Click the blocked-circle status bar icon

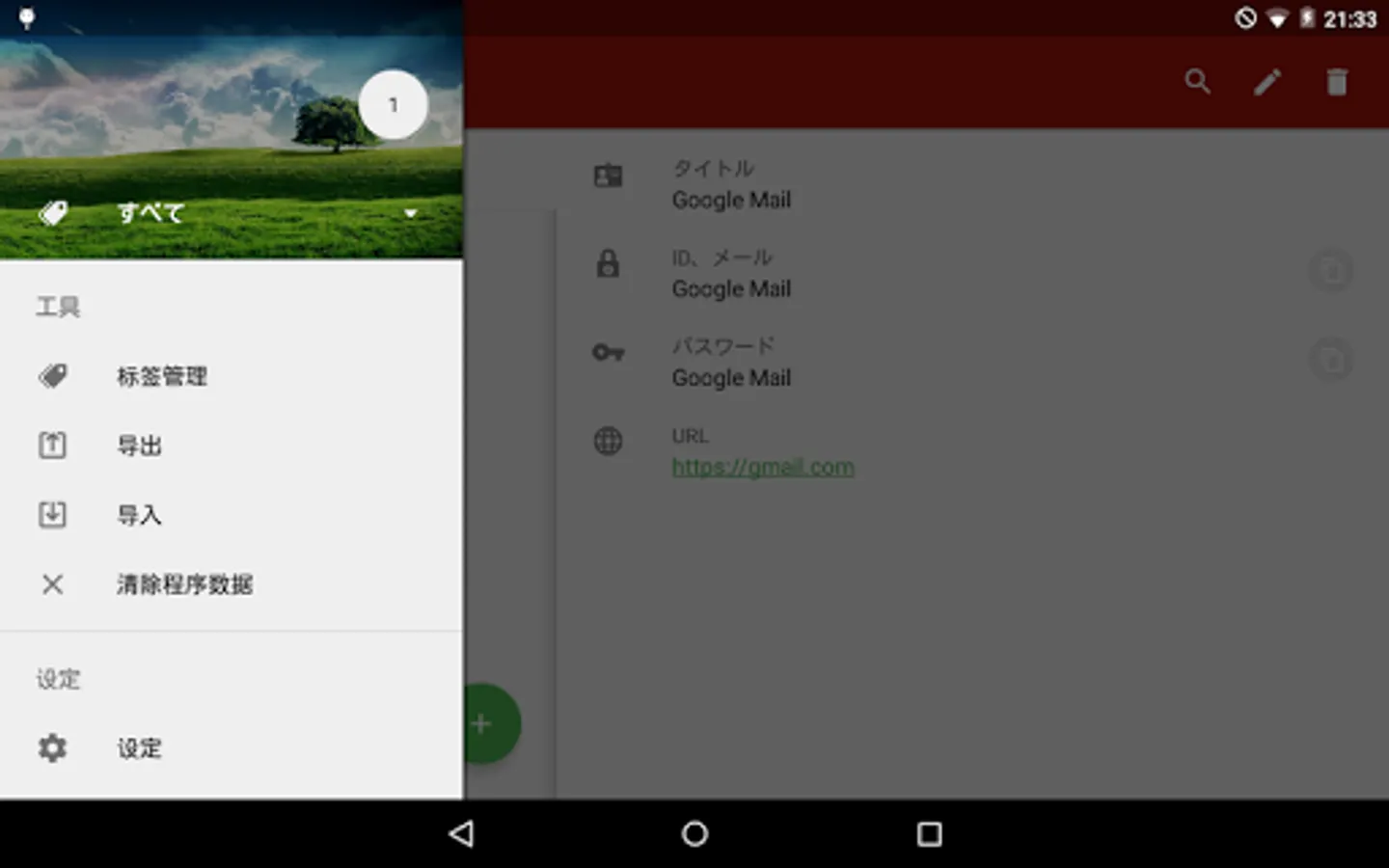tap(1245, 18)
